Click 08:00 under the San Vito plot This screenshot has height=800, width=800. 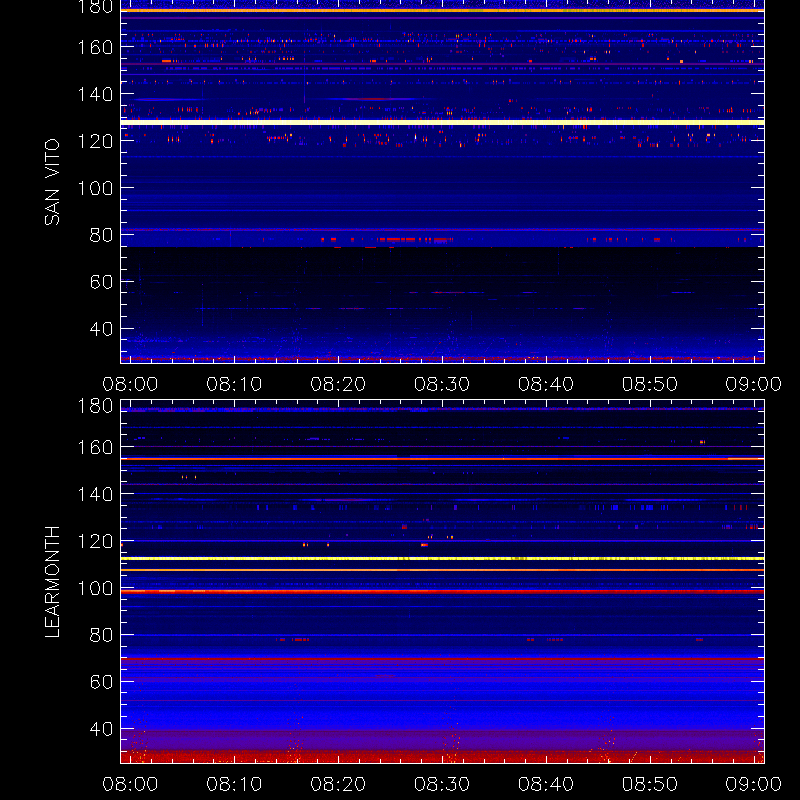coord(130,384)
